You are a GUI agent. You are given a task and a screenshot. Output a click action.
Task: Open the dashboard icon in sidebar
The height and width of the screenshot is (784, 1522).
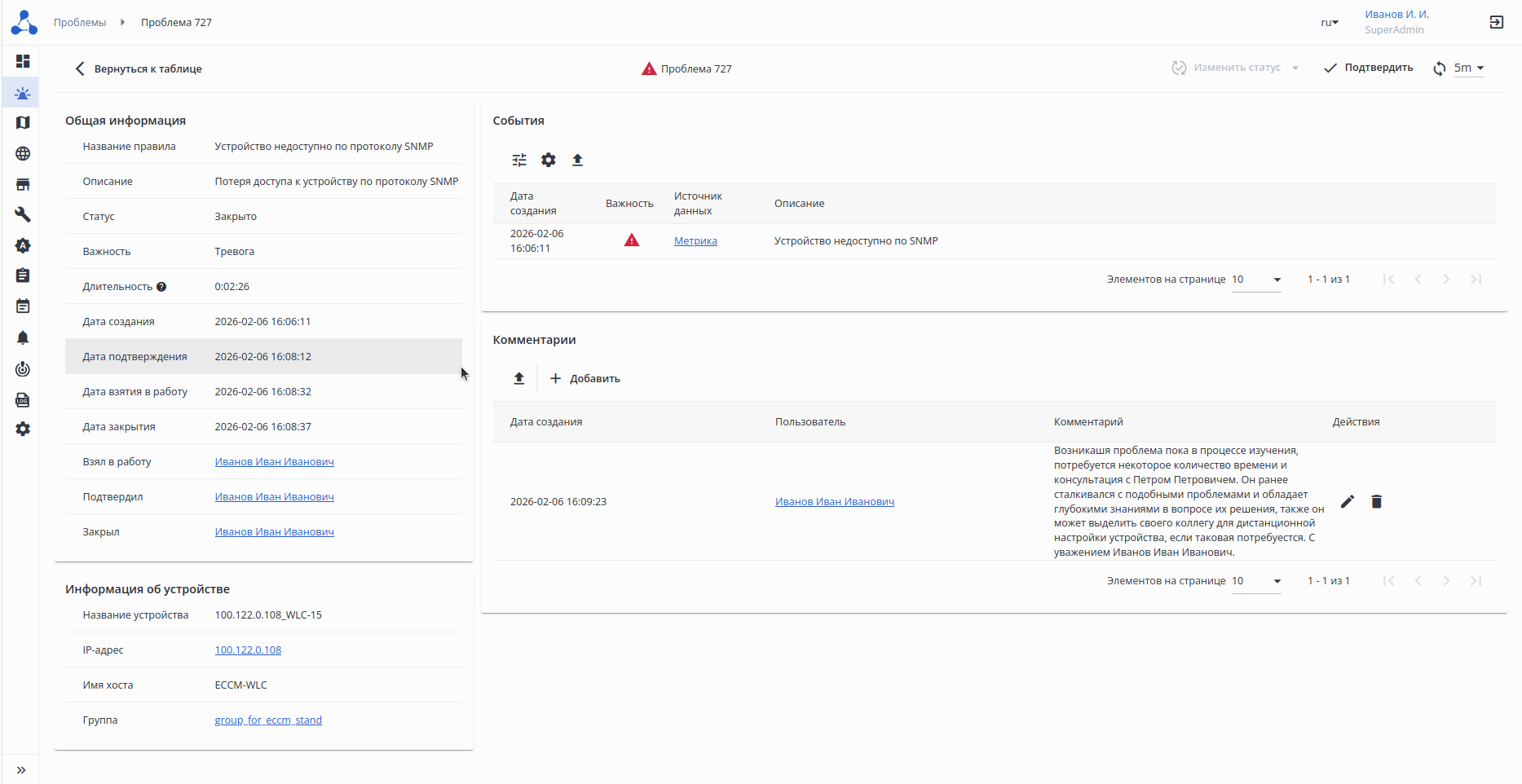pyautogui.click(x=23, y=61)
